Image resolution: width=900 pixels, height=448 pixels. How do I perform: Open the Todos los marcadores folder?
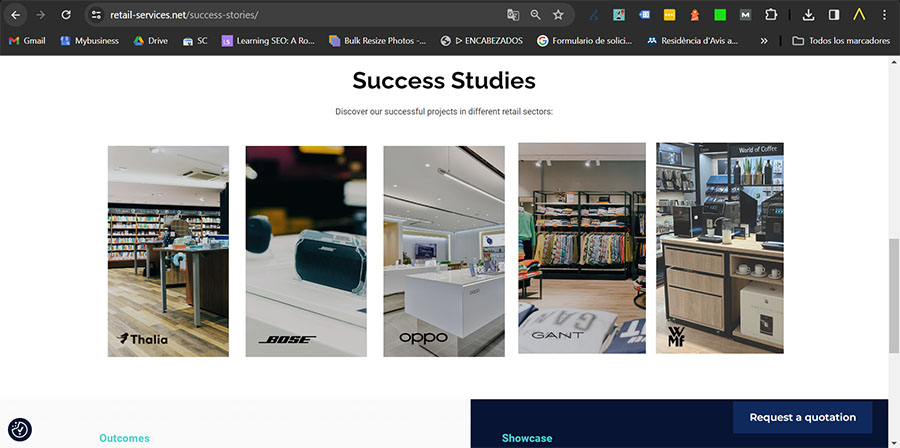click(x=841, y=41)
